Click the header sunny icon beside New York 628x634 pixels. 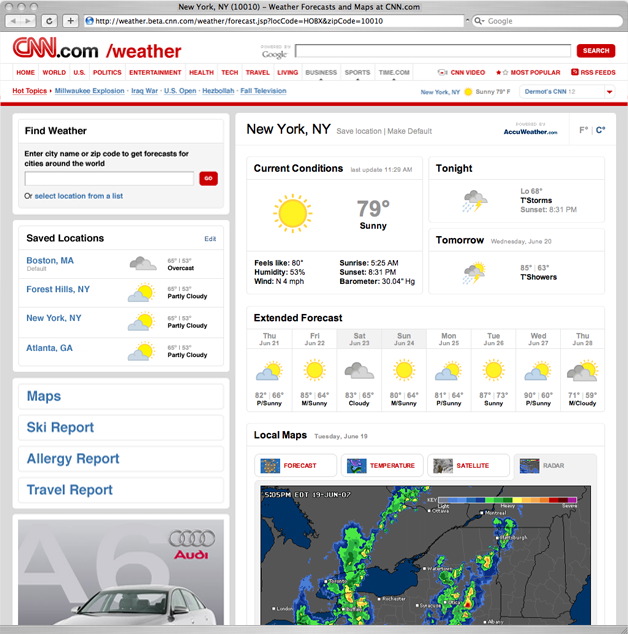(468, 92)
